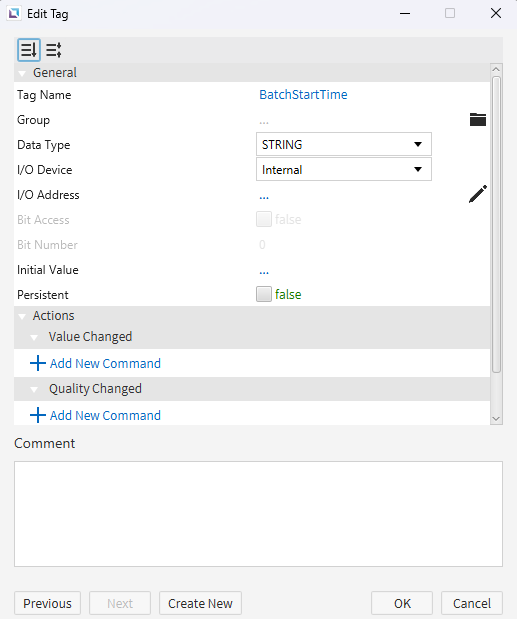Screen dimensions: 517x619
Task: Click plus icon under Quality Changed
Action: pyautogui.click(x=37, y=415)
